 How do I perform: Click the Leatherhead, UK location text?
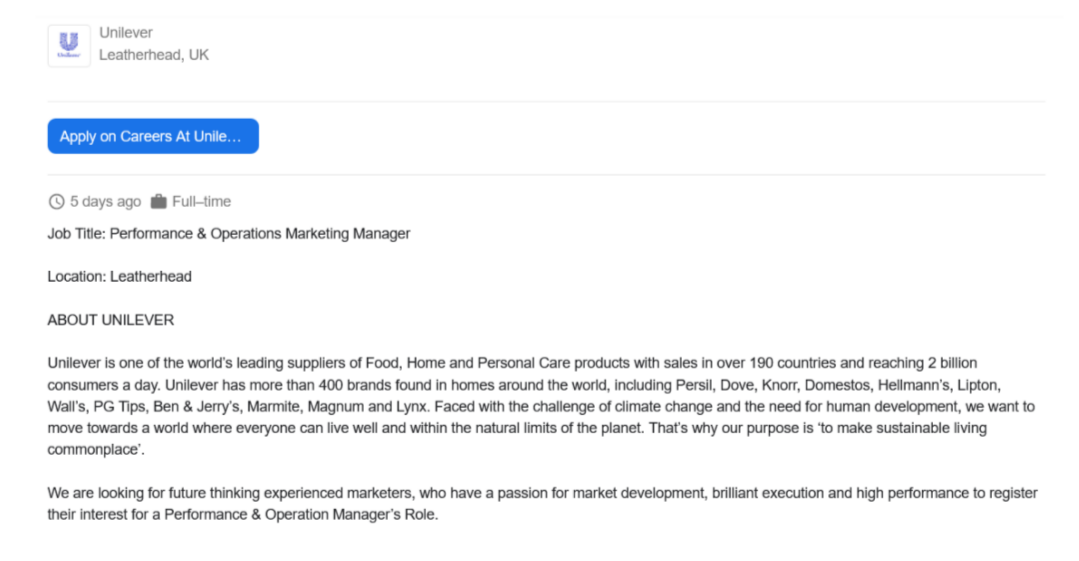(153, 54)
